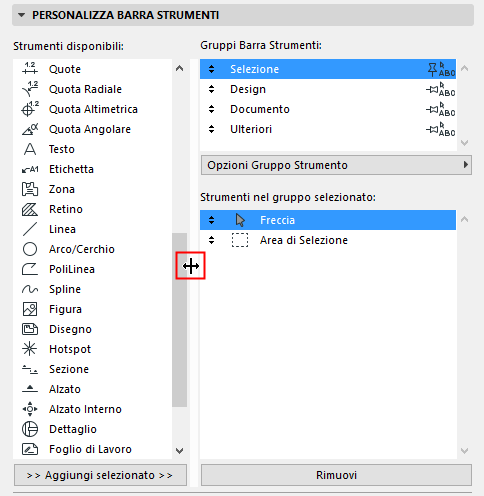Select the Quota Radiale tool icon
484x496 pixels.
30,89
